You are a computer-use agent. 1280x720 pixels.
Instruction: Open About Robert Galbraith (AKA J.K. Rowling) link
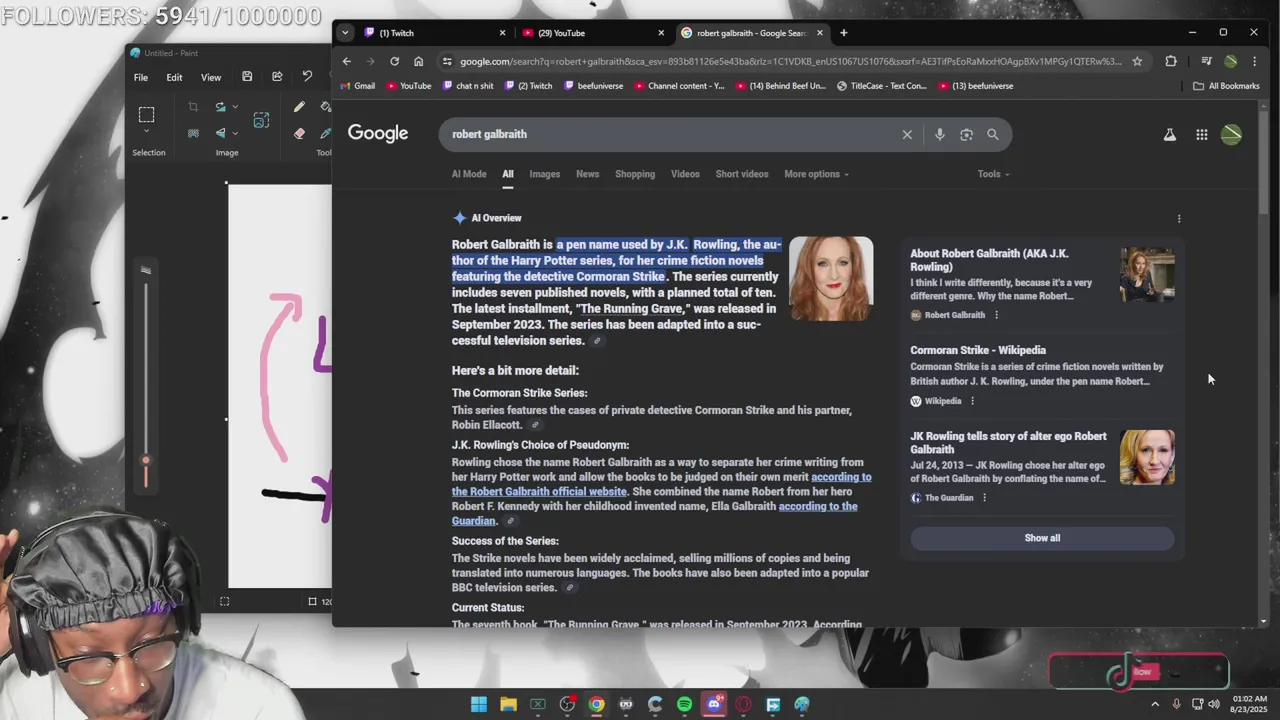(989, 260)
